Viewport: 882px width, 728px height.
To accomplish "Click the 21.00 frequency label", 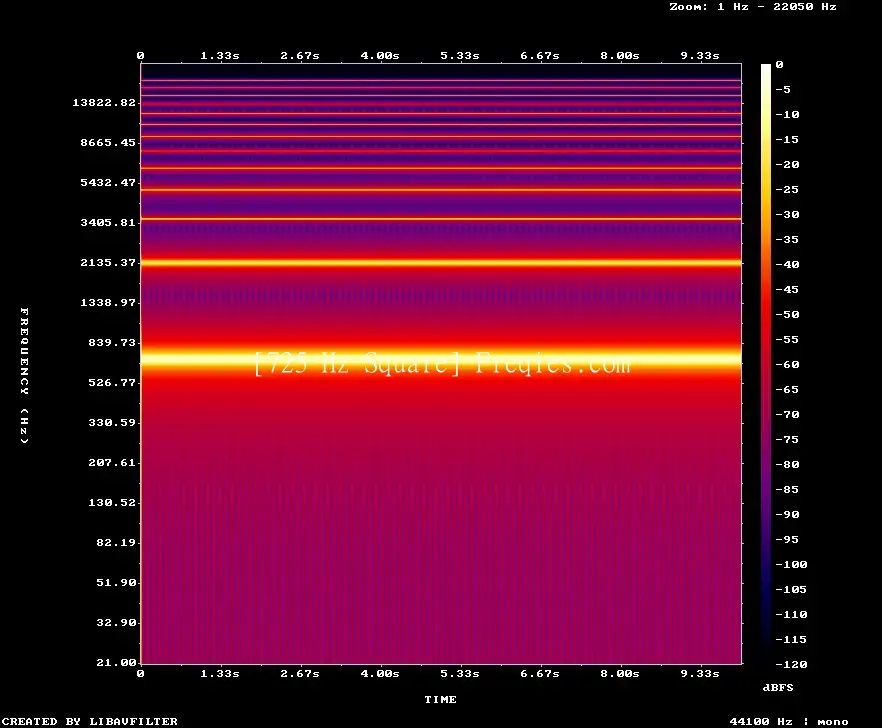I will (116, 662).
